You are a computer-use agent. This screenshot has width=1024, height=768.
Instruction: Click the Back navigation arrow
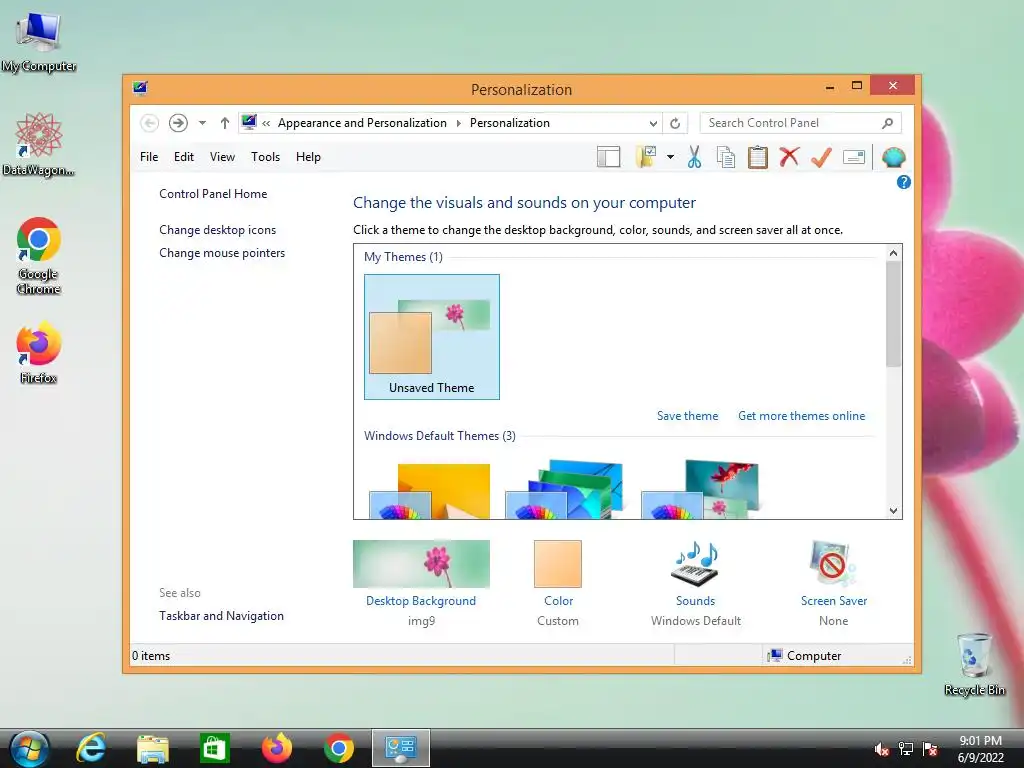pos(150,123)
